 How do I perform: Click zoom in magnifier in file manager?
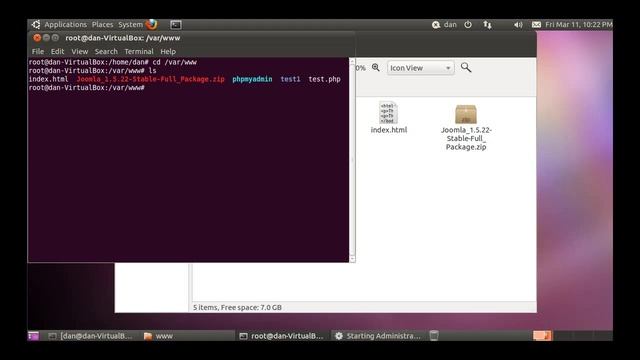tap(376, 68)
